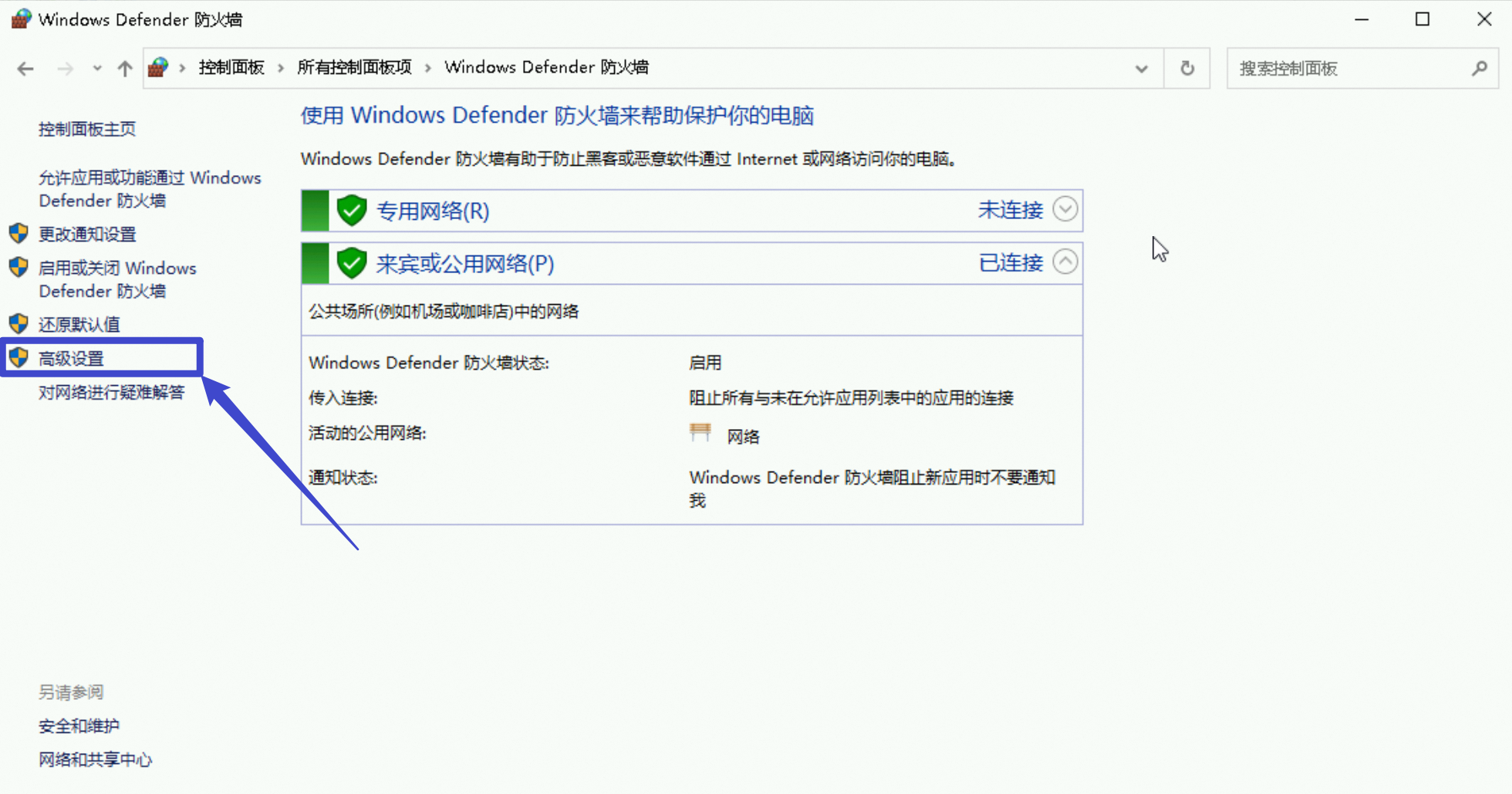The width and height of the screenshot is (1512, 794).
Task: Click 已连接 status on public network
Action: click(1011, 262)
